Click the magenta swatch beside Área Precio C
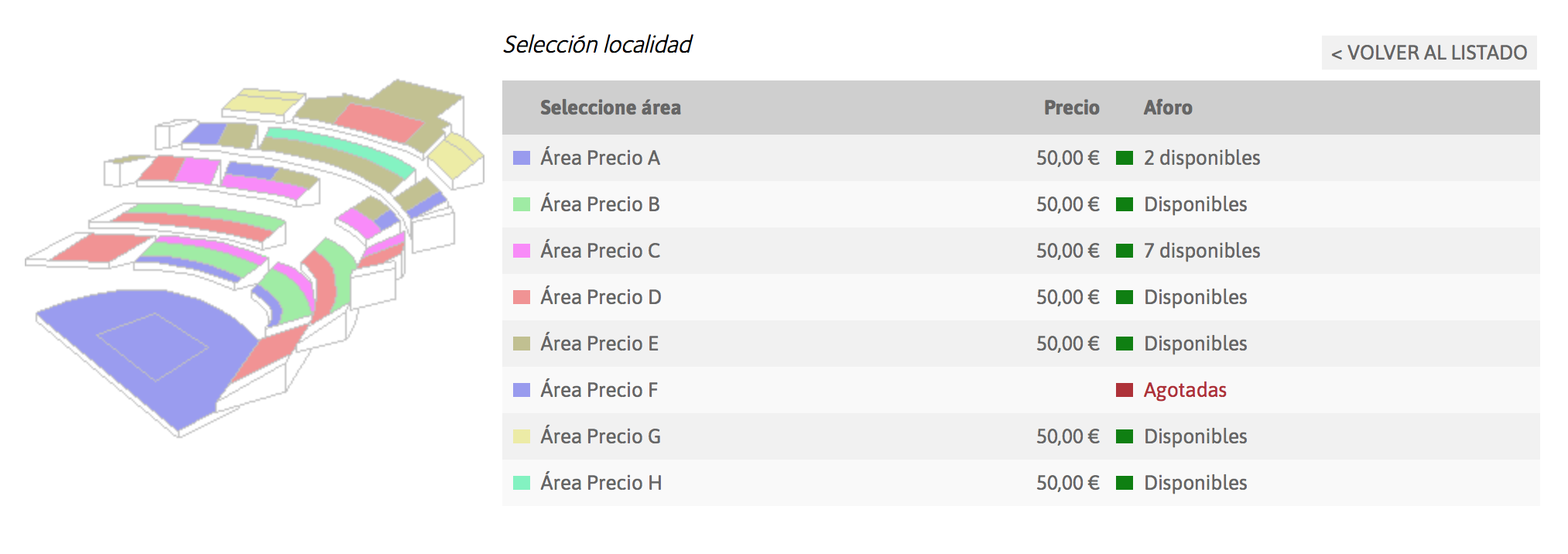Viewport: 1568px width, 554px height. point(522,251)
